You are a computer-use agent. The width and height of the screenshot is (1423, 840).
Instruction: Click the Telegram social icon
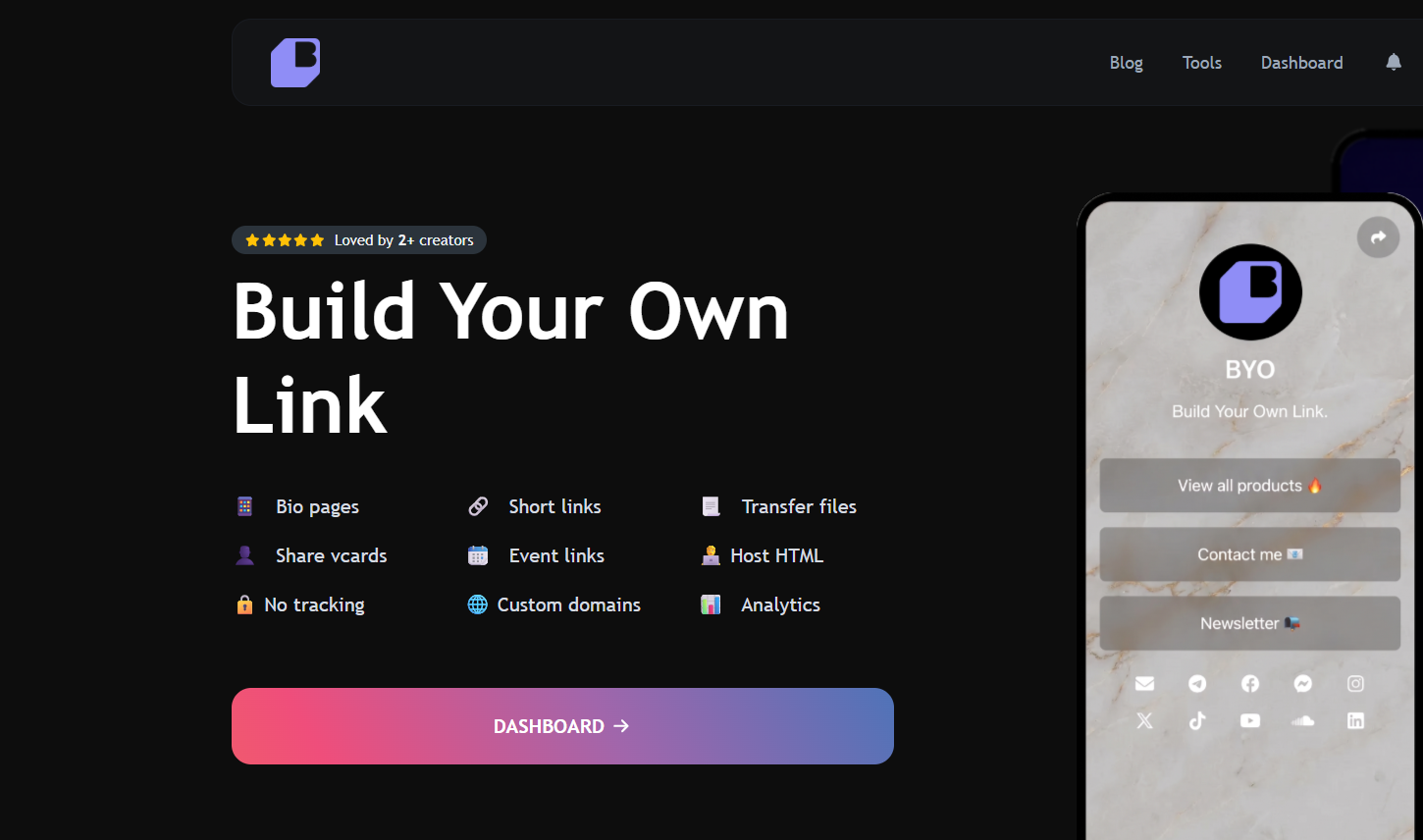point(1197,684)
